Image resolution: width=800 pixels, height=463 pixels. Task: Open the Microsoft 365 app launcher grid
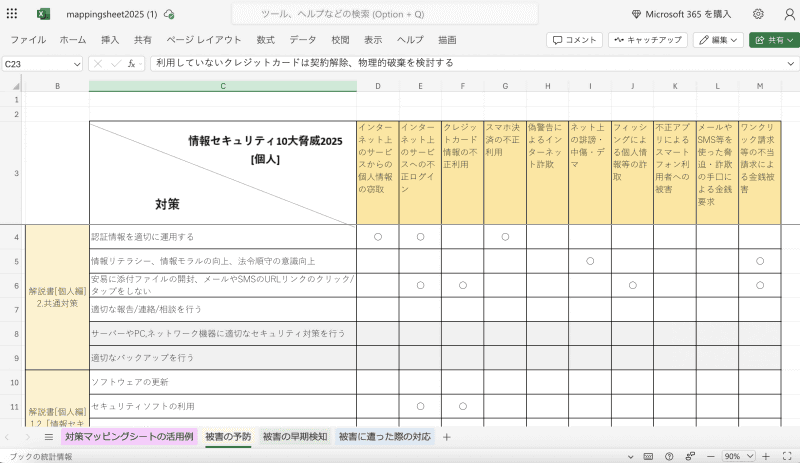click(x=12, y=14)
